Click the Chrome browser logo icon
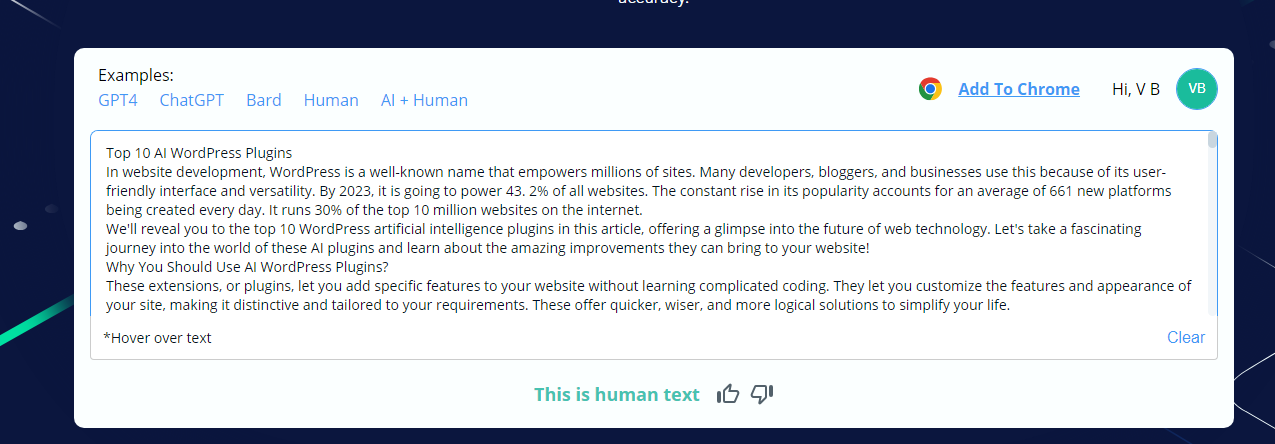 tap(930, 89)
